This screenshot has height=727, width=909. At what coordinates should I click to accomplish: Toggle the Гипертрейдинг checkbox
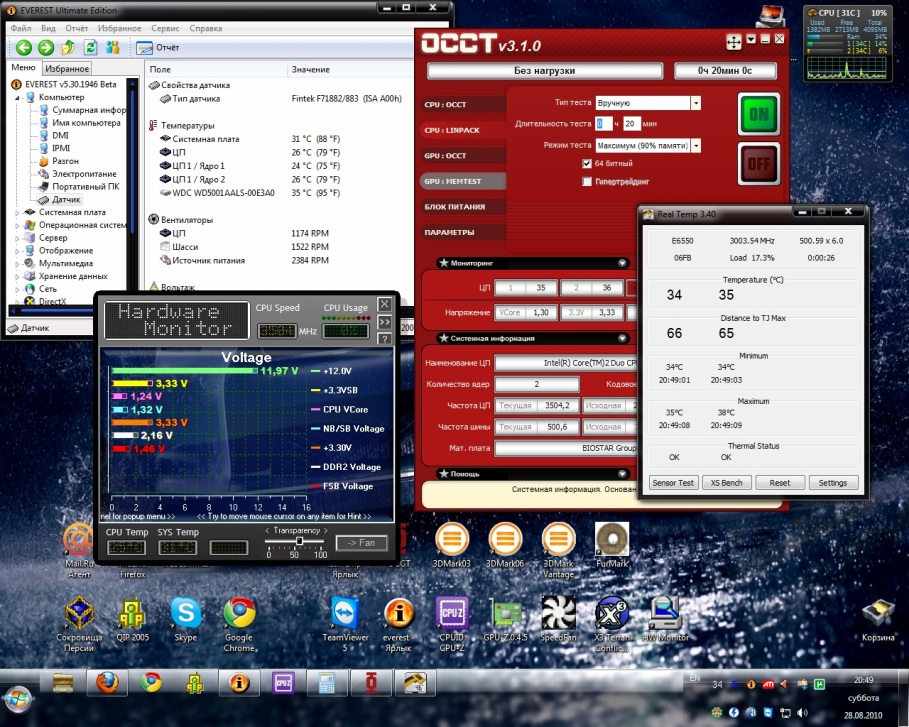[x=587, y=181]
